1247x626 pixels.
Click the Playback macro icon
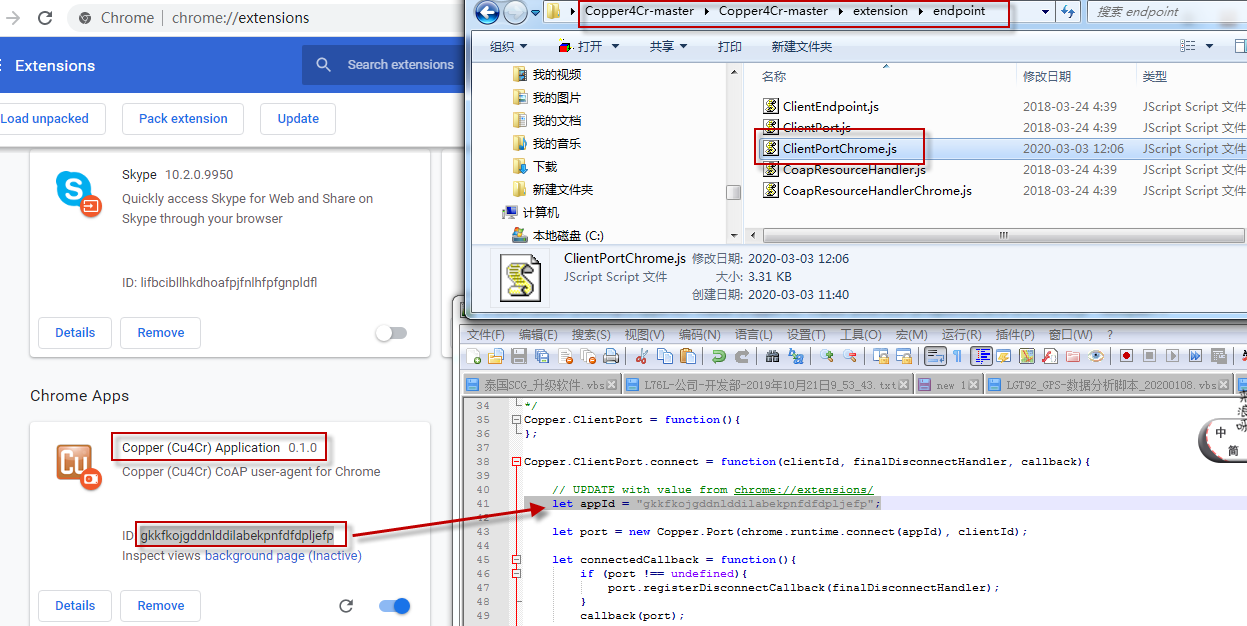[1172, 356]
